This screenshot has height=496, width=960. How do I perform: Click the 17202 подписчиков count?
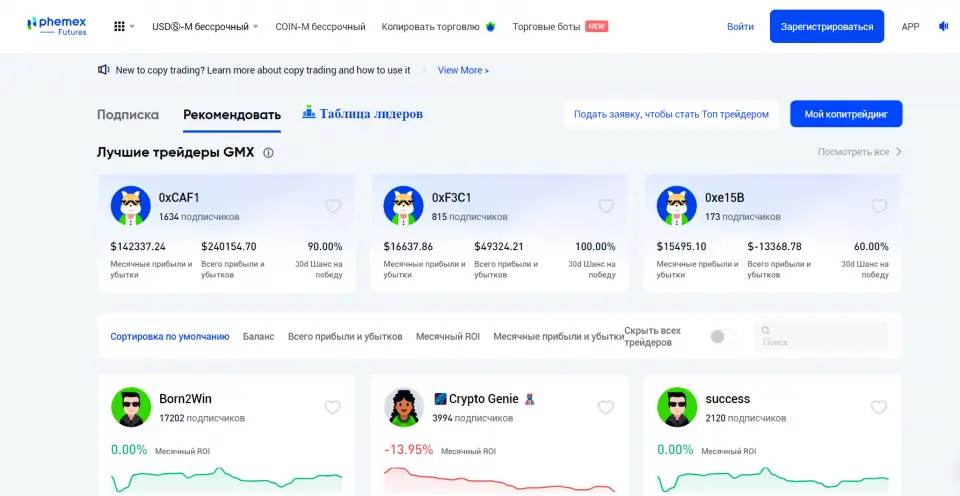(202, 418)
